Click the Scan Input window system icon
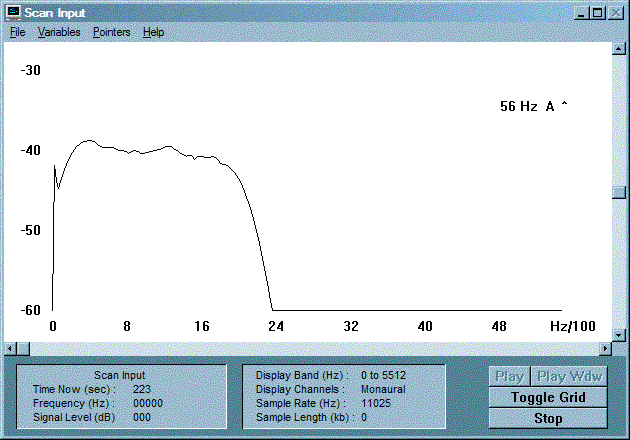Viewport: 630px width, 440px height. pos(13,12)
